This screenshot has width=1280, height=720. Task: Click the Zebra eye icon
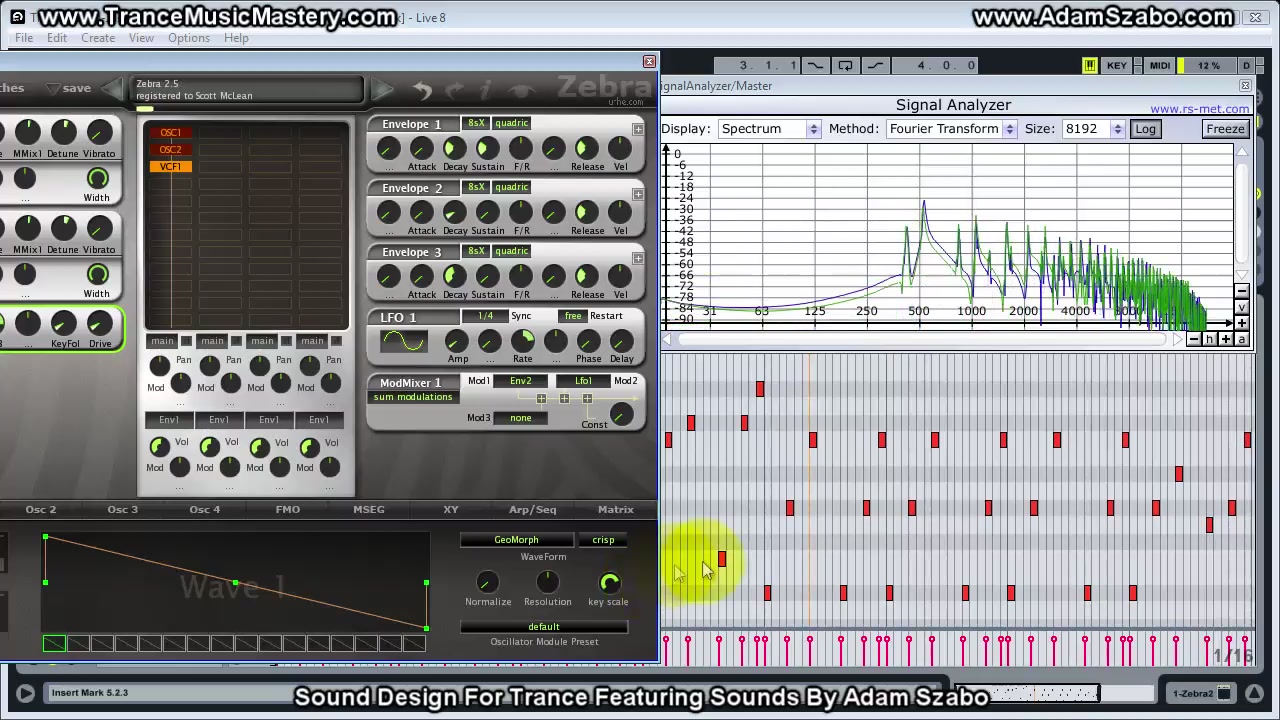(x=522, y=91)
